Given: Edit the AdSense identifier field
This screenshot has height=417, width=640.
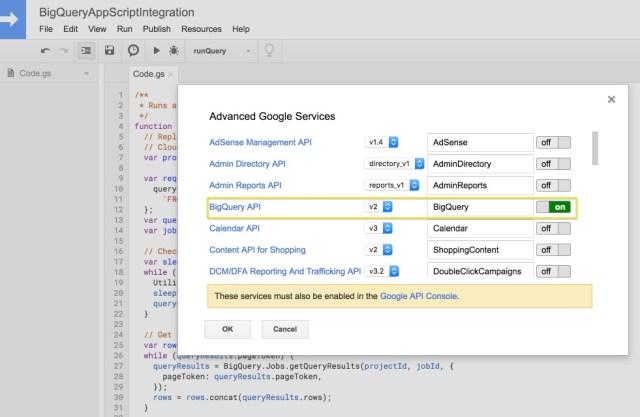Looking at the screenshot, I should (x=480, y=142).
